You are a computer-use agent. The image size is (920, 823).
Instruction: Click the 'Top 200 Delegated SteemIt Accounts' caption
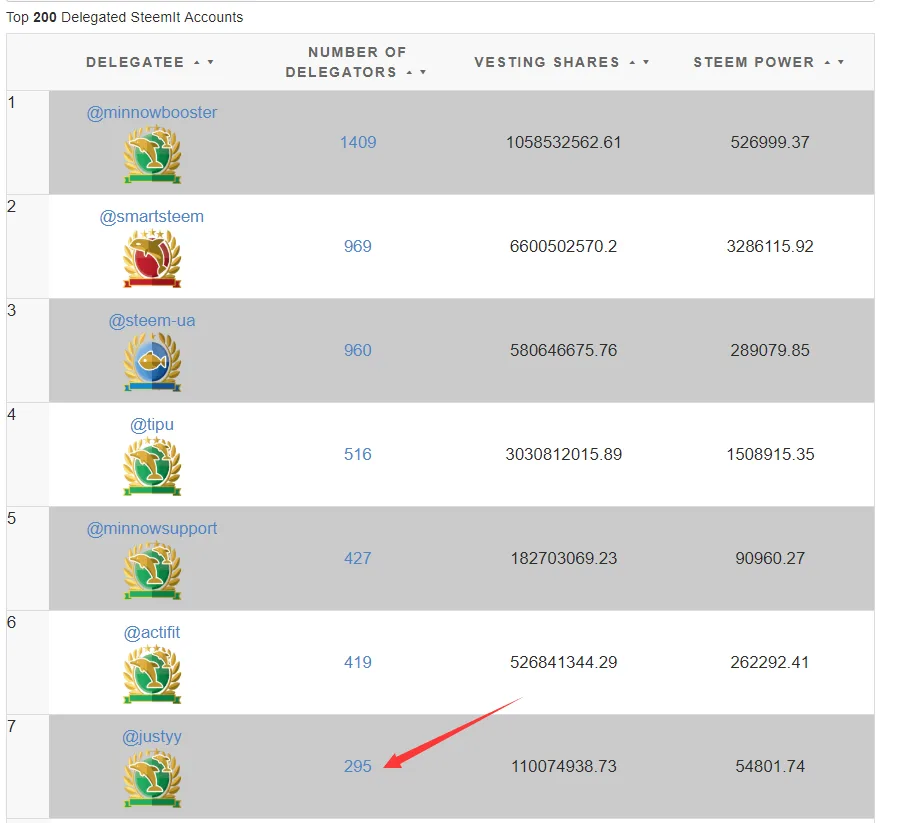click(124, 17)
